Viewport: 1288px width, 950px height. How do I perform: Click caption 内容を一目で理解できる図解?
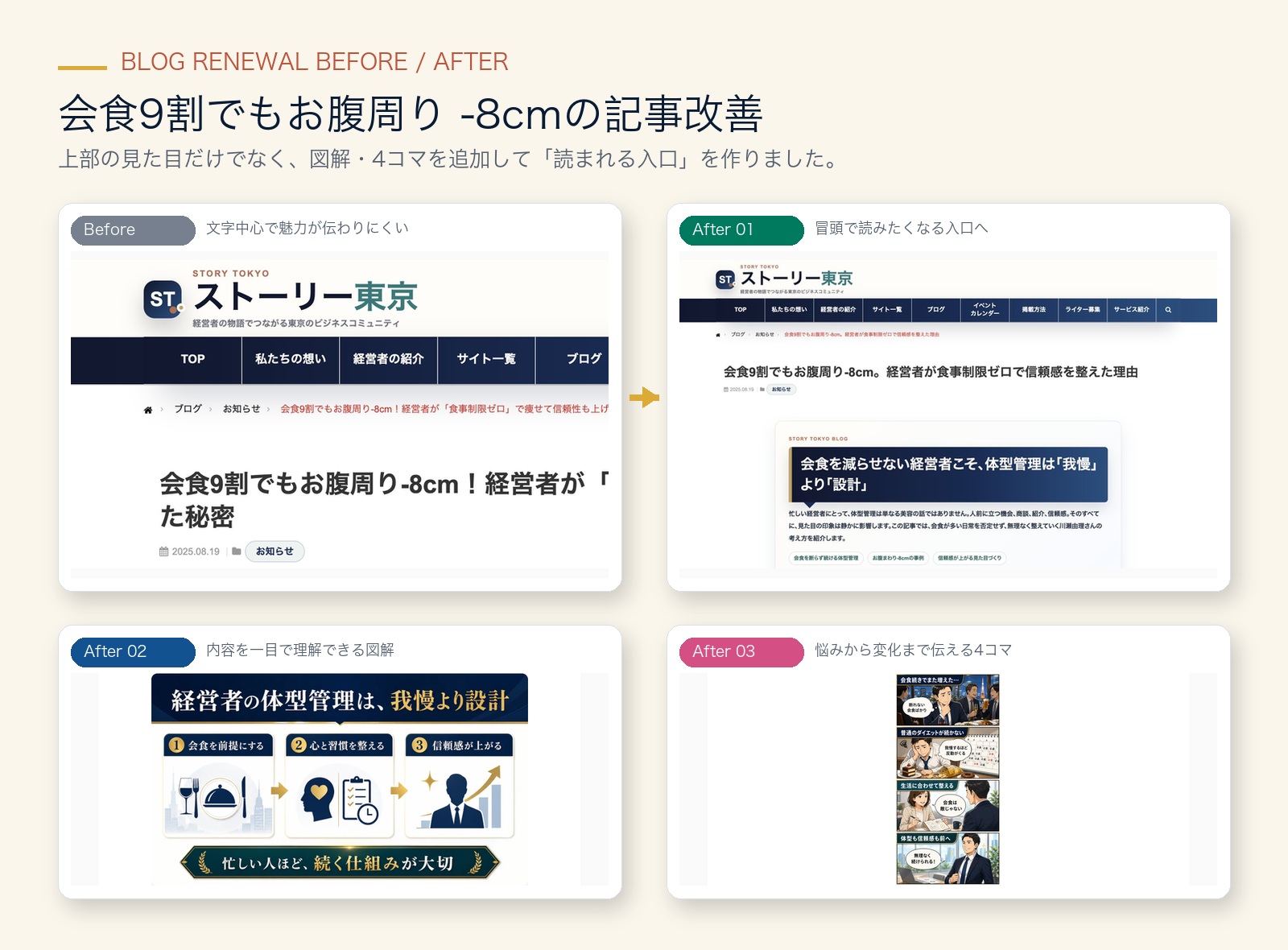coord(300,651)
